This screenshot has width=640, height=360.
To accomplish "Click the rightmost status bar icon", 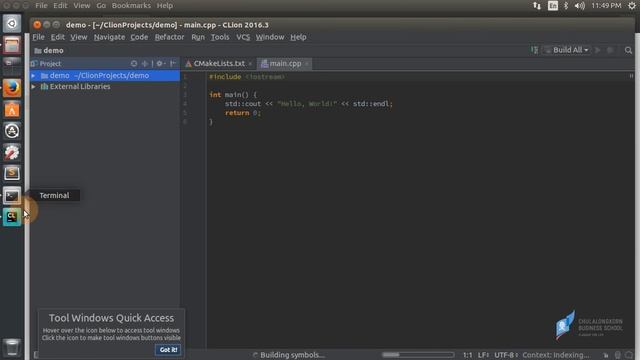I will [x=629, y=355].
